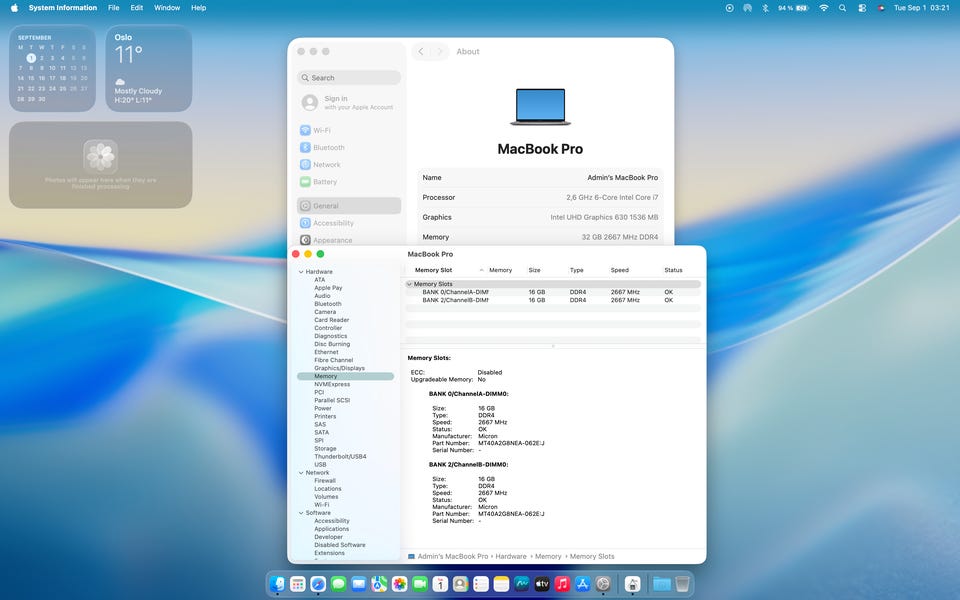Sort table by Memory Slot column
The image size is (960, 600).
(x=433, y=270)
